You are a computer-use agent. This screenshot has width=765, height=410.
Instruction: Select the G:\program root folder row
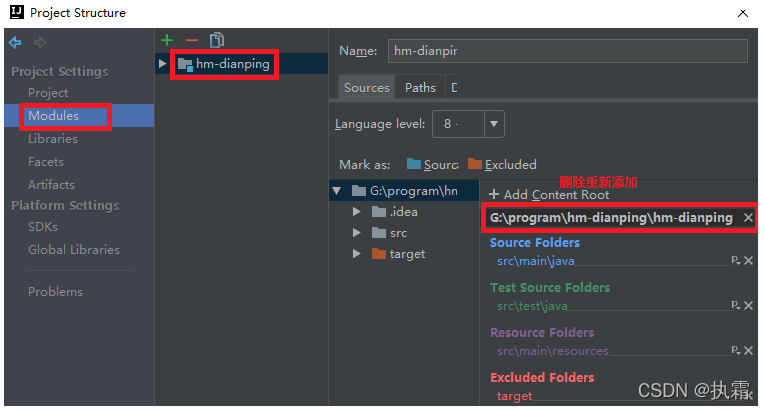[x=404, y=191]
